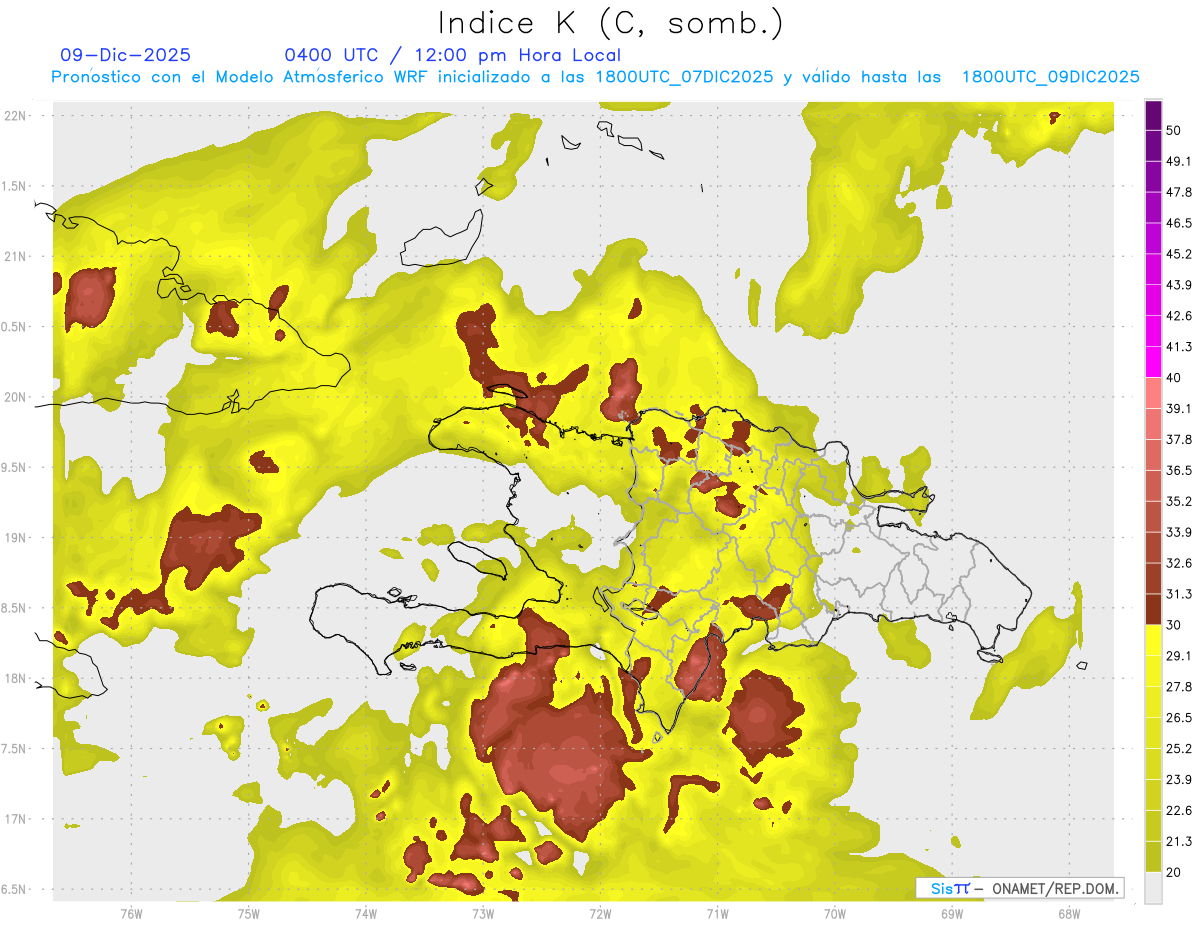Click the longitude label '72W'

click(600, 914)
